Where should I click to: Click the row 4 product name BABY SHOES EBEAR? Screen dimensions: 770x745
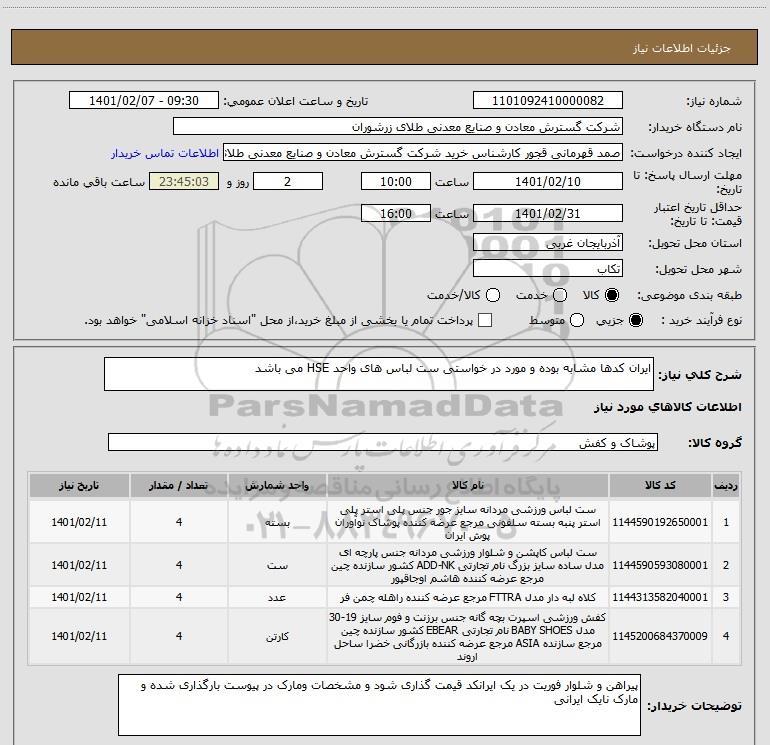coord(468,636)
